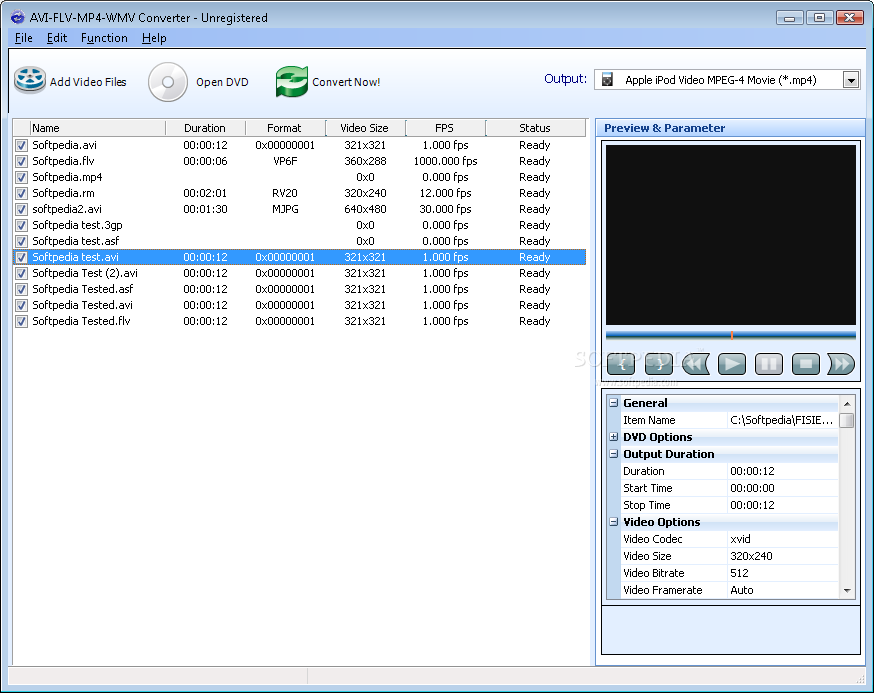
Task: Collapse the Video Options section
Action: coord(614,522)
